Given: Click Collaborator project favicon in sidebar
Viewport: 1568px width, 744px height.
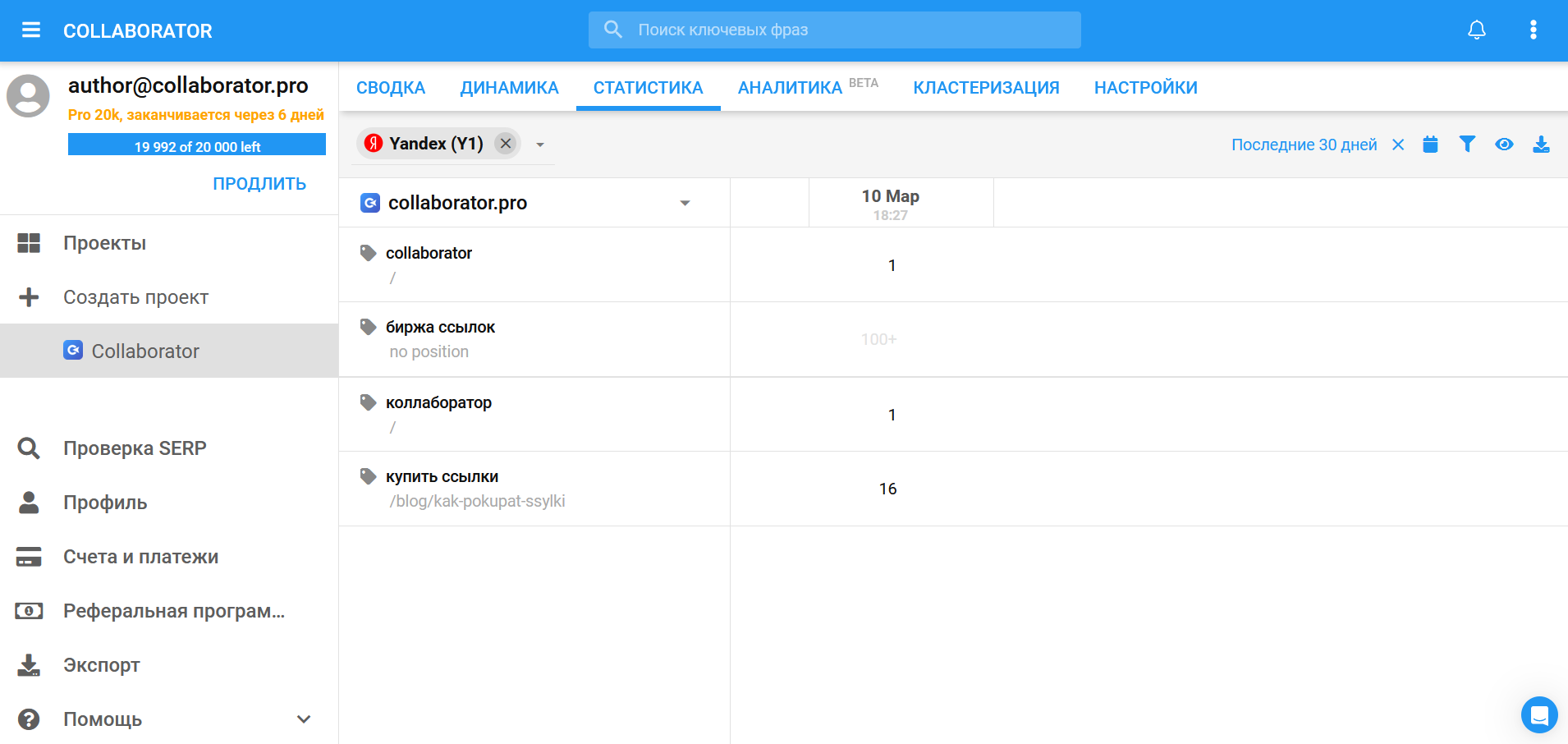Looking at the screenshot, I should click(x=73, y=351).
